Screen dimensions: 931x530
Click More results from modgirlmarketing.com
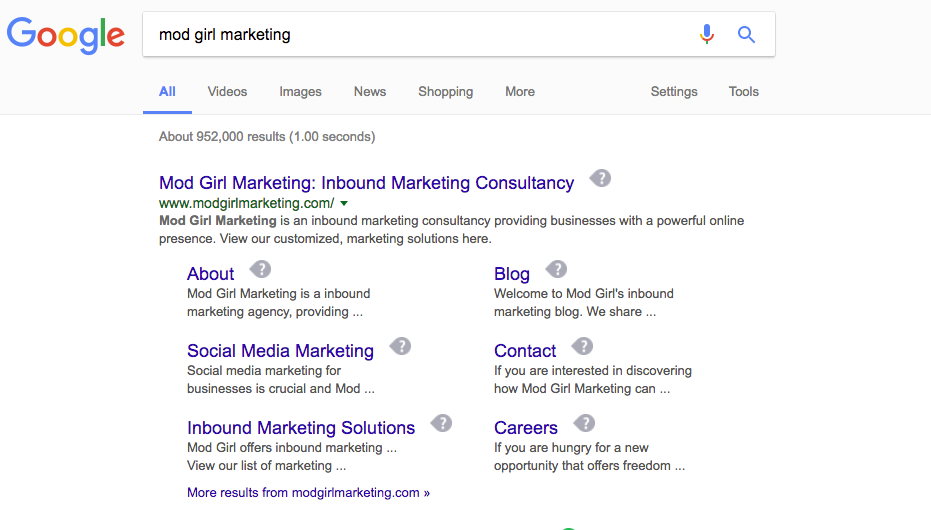click(308, 493)
